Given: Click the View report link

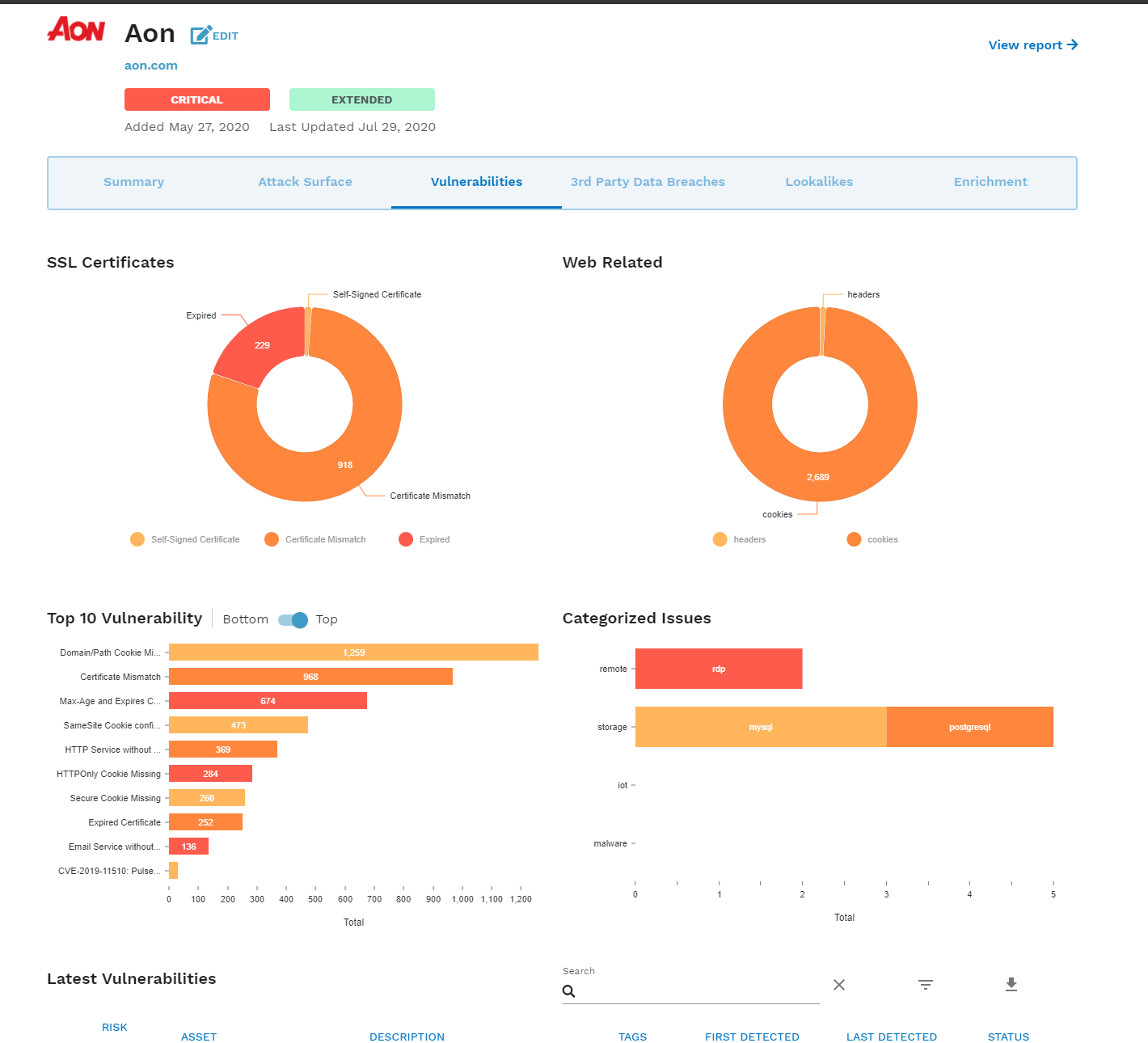Looking at the screenshot, I should 1025,44.
